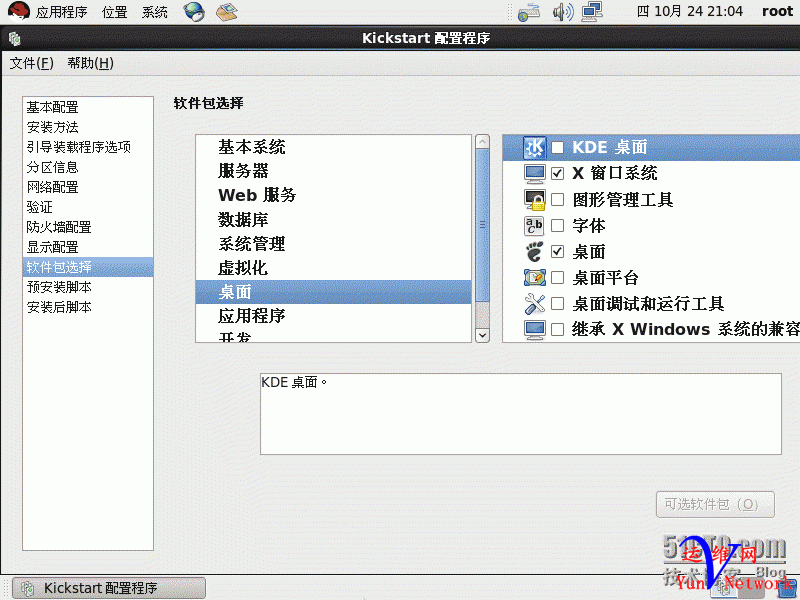Click the 可选软件包(O) button
This screenshot has width=800, height=600.
(x=715, y=505)
